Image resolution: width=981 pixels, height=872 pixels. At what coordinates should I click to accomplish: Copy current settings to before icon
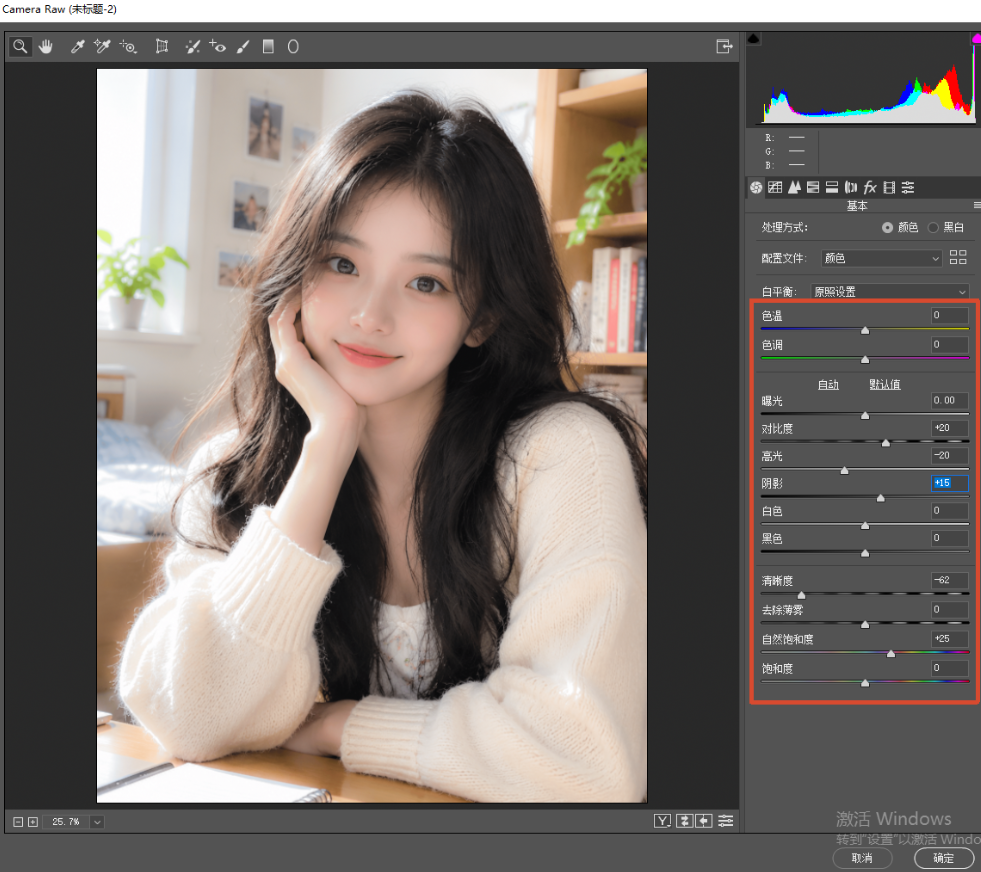click(x=704, y=821)
